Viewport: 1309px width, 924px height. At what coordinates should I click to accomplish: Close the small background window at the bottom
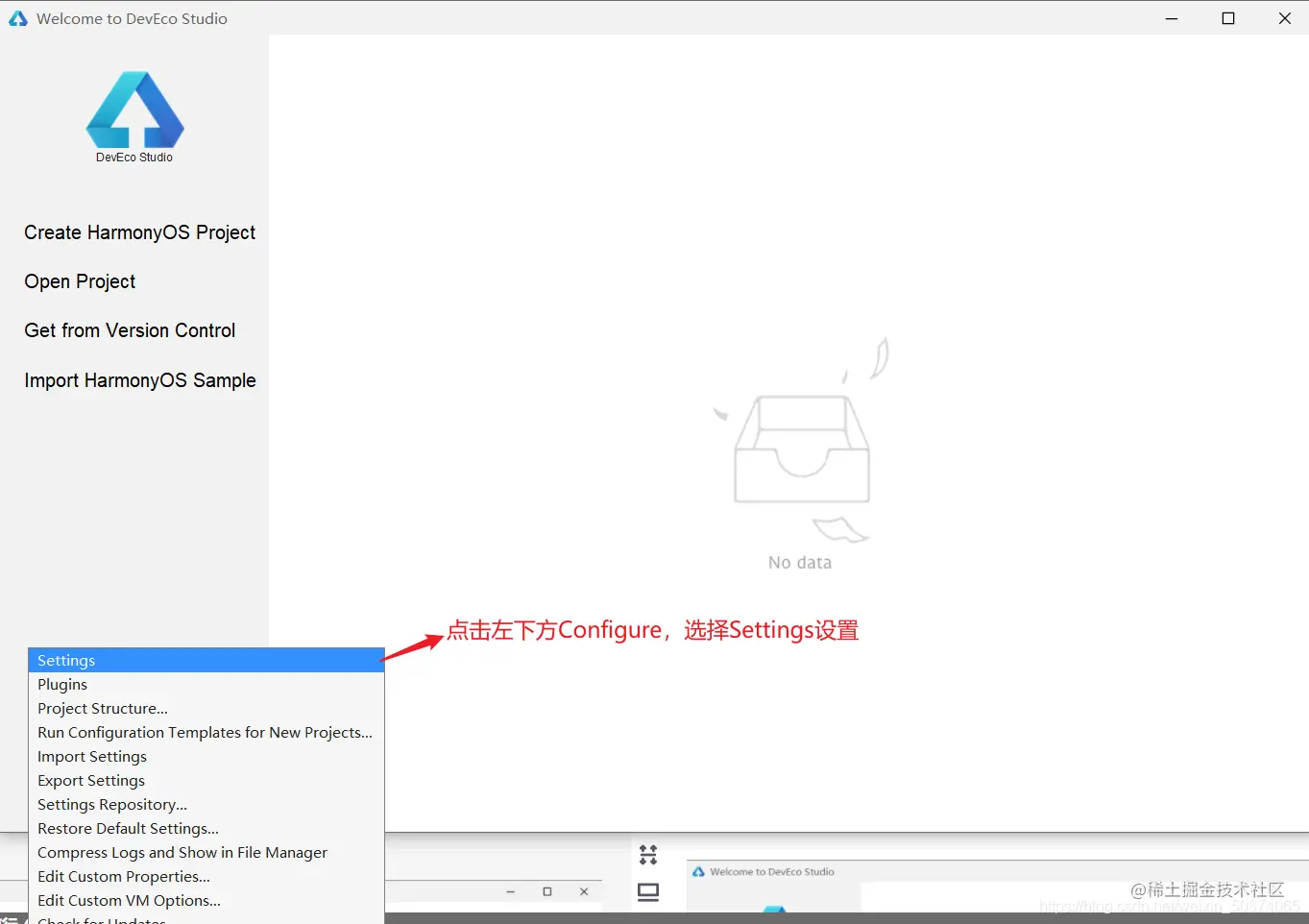click(x=584, y=891)
